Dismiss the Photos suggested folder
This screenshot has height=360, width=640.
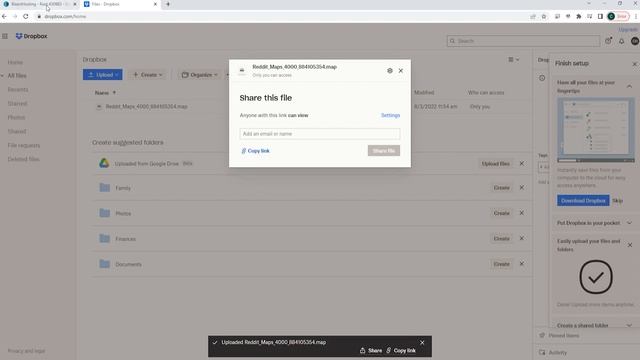coord(522,213)
